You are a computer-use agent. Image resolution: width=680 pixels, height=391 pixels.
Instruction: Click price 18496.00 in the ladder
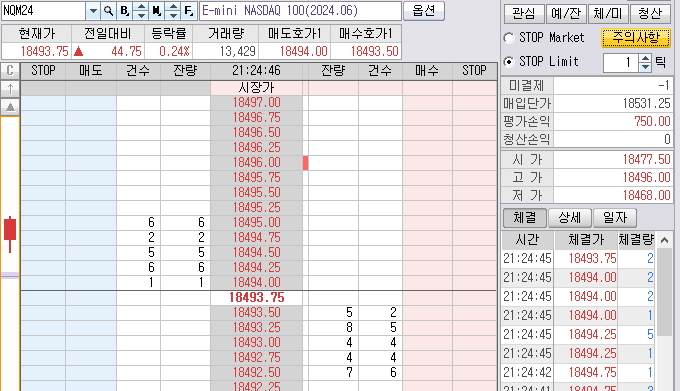(256, 163)
